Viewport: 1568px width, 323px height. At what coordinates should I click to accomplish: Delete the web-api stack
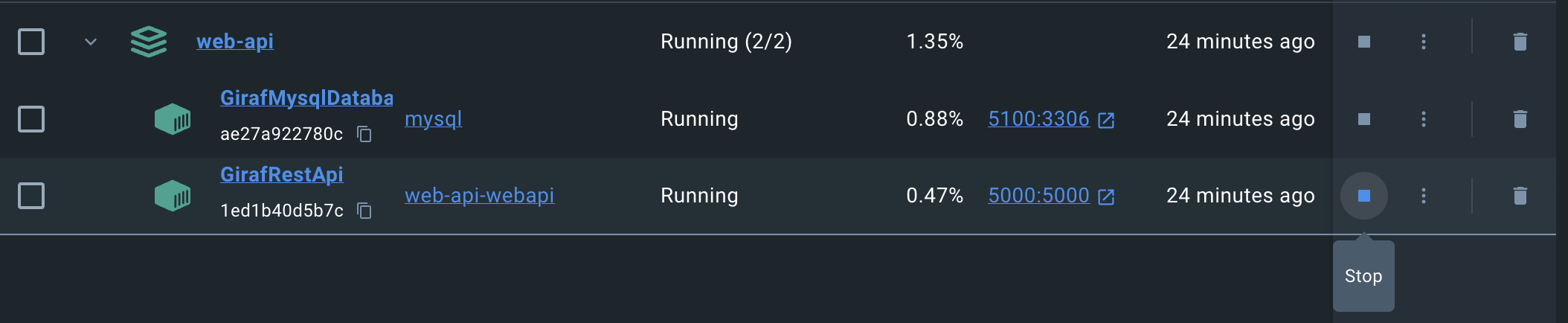(1520, 42)
